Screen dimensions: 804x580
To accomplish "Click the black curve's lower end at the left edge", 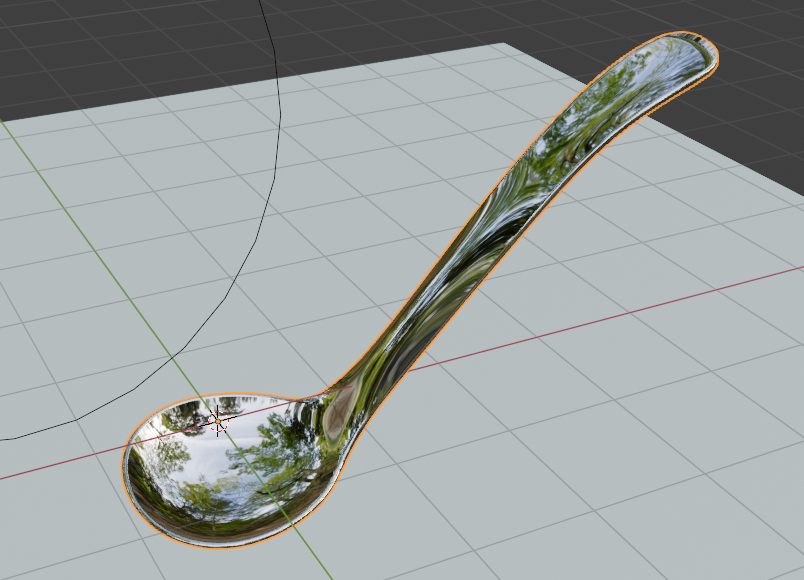I will (x=6, y=438).
